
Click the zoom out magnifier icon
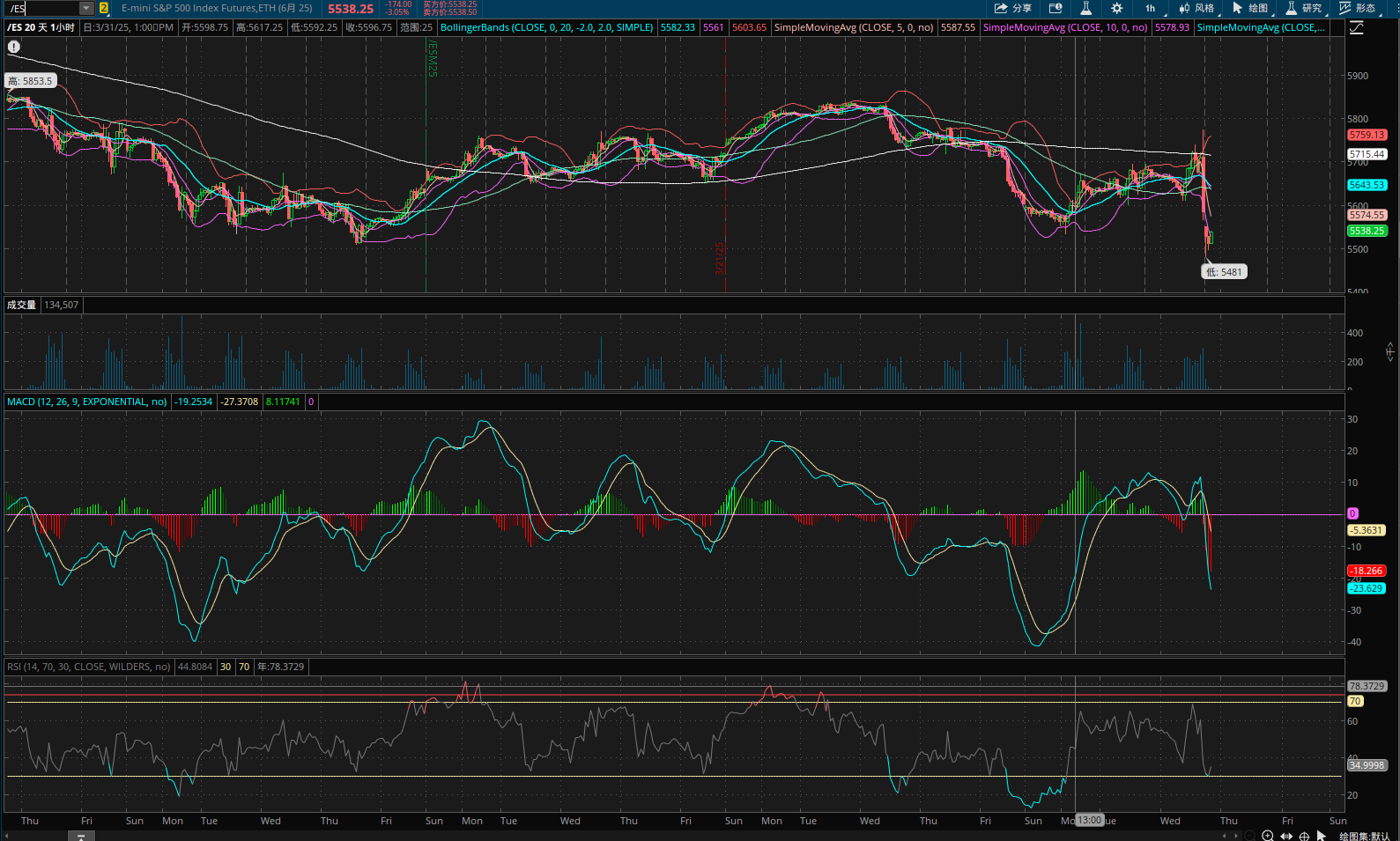pos(1249,836)
